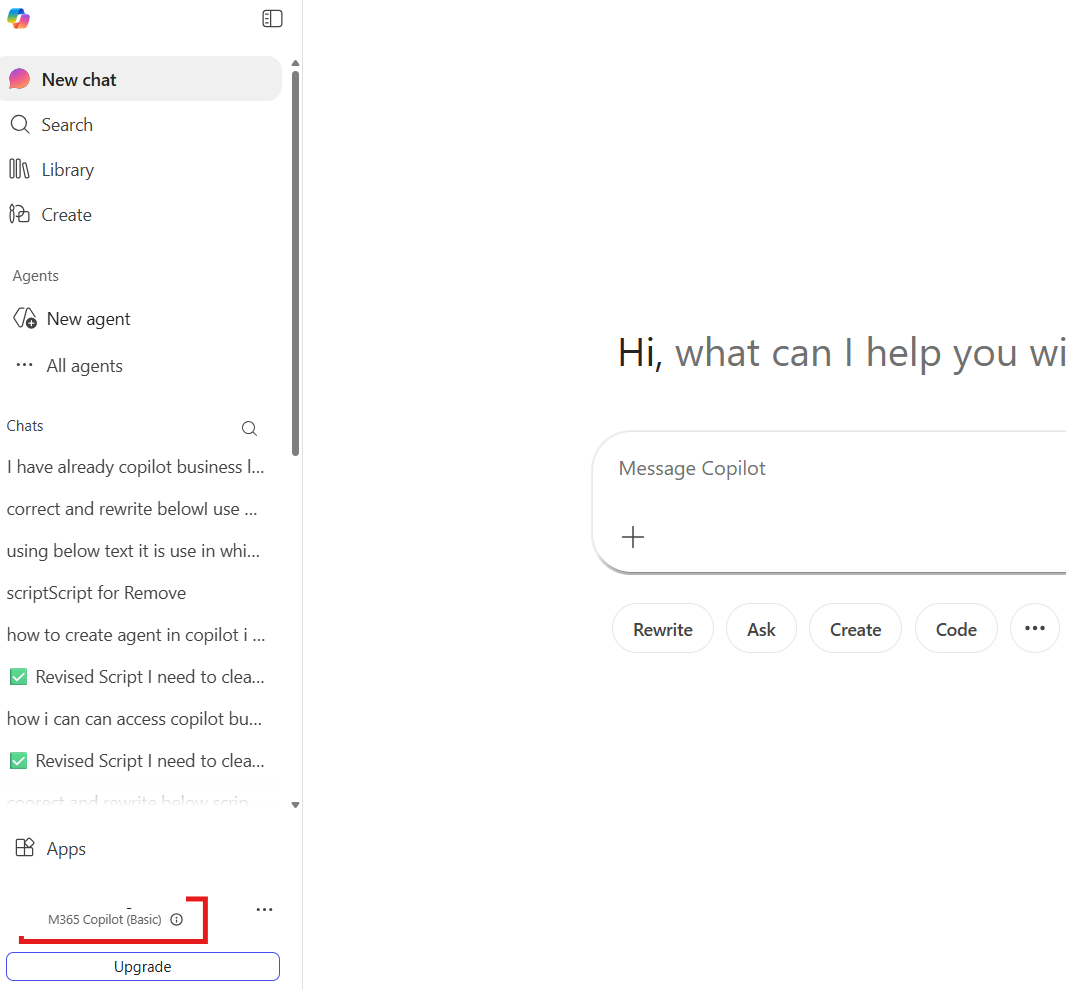Open account more options ellipsis
Image resolution: width=1066 pixels, height=990 pixels.
[264, 909]
